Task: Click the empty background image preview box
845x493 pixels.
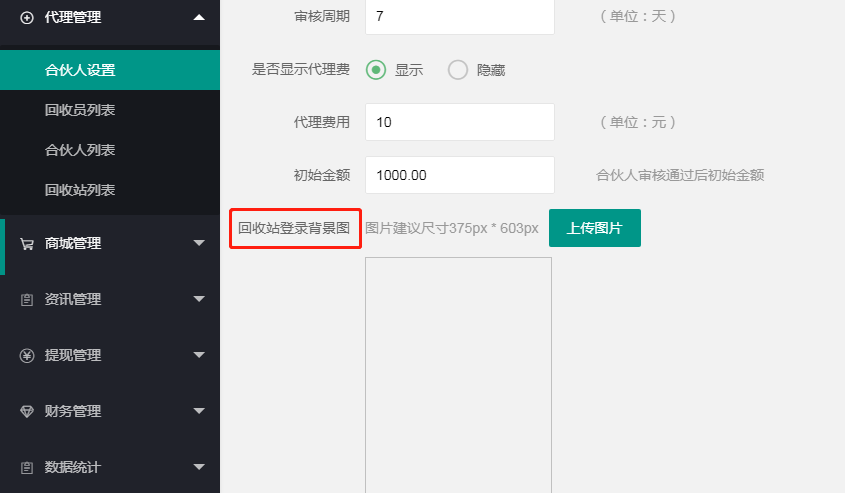Action: point(459,375)
